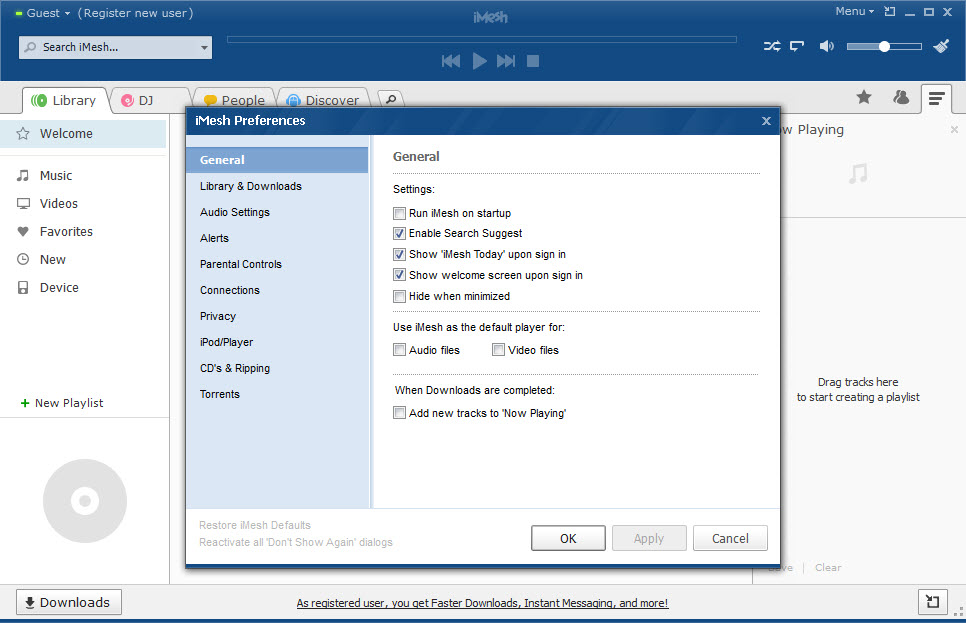Click the previous track button
The height and width of the screenshot is (623, 966).
pyautogui.click(x=451, y=61)
